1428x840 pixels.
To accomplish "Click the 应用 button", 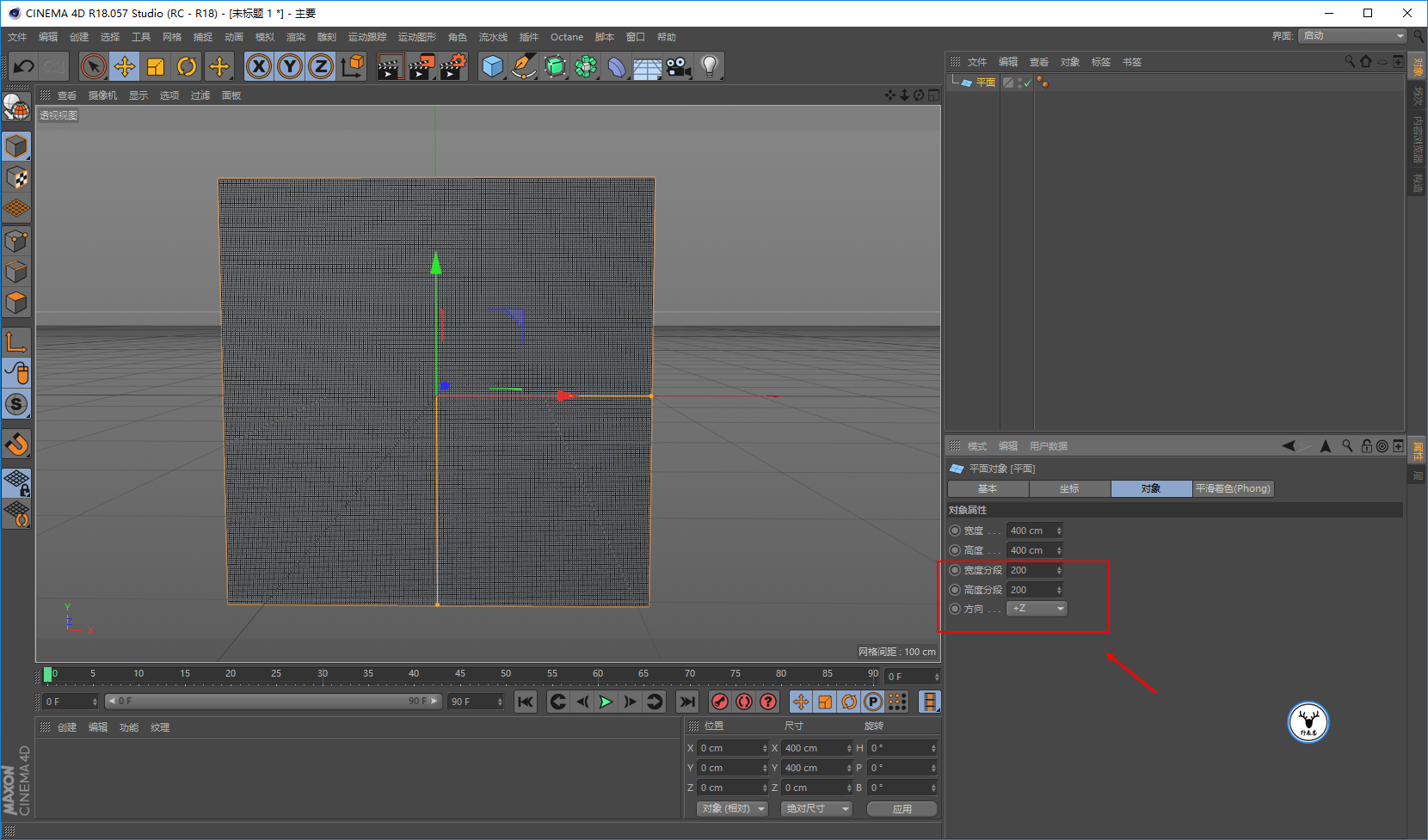I will [902, 808].
